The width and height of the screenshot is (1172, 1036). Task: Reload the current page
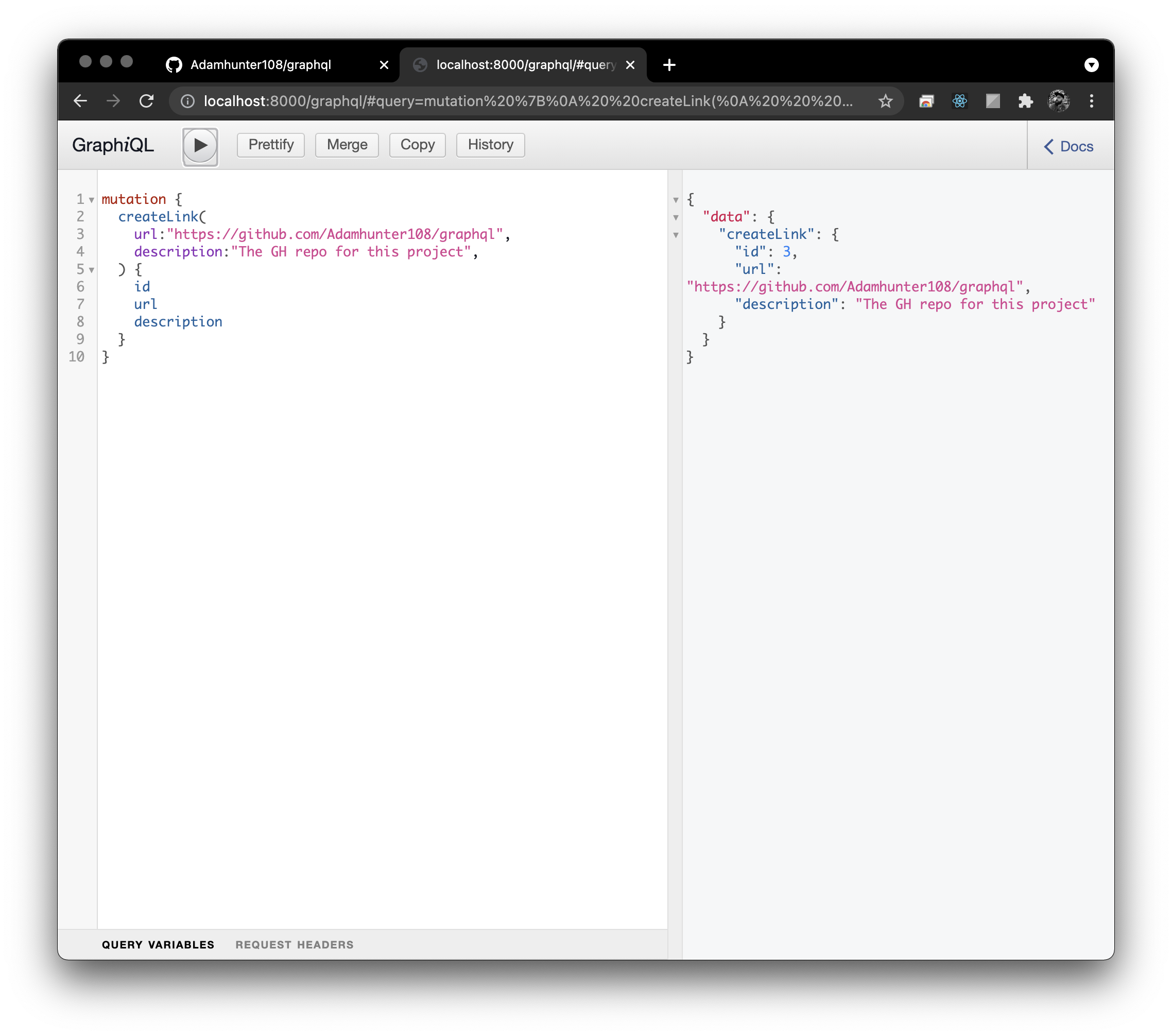147,101
